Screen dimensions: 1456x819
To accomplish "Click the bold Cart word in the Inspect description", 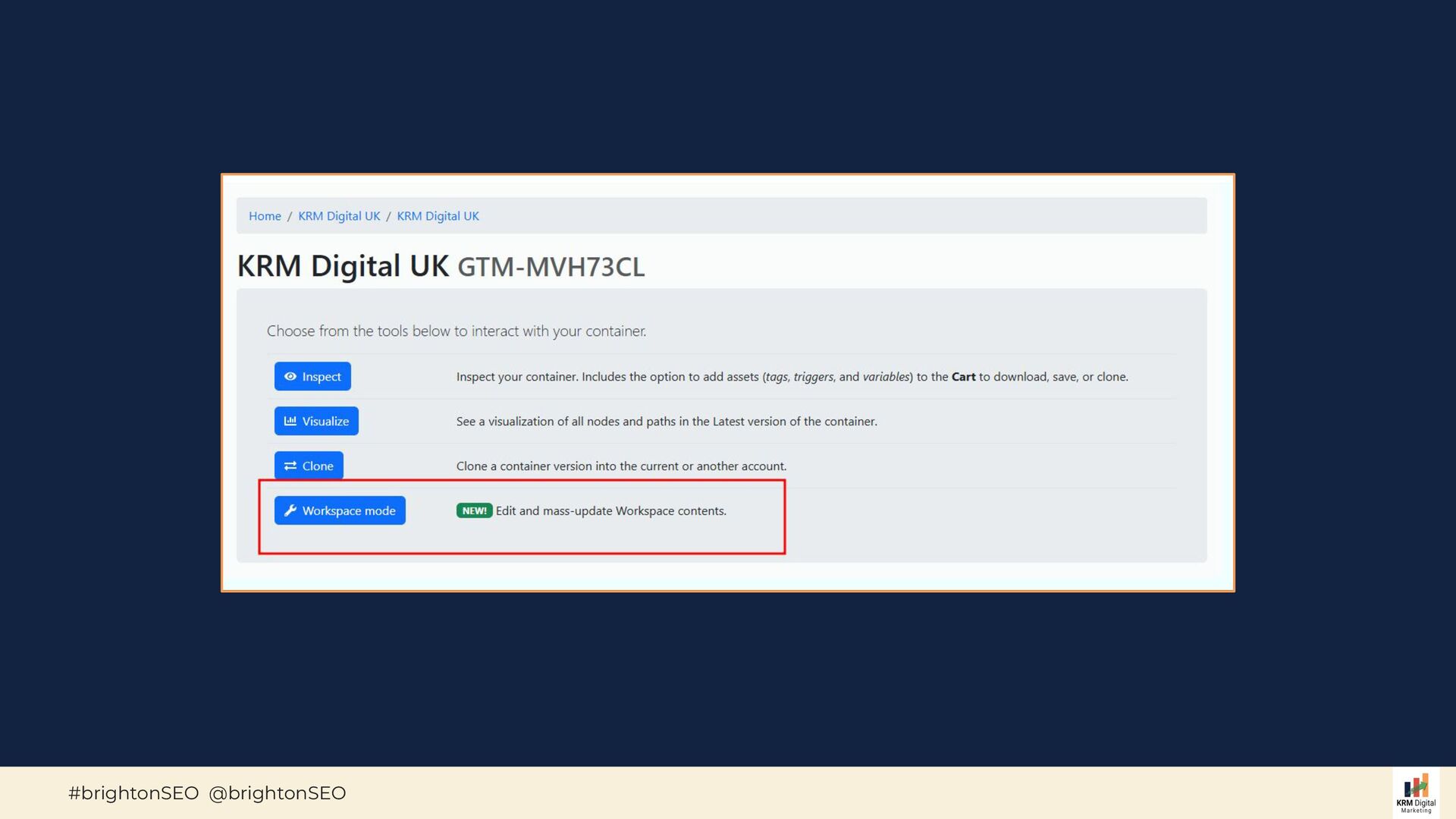I will point(963,377).
